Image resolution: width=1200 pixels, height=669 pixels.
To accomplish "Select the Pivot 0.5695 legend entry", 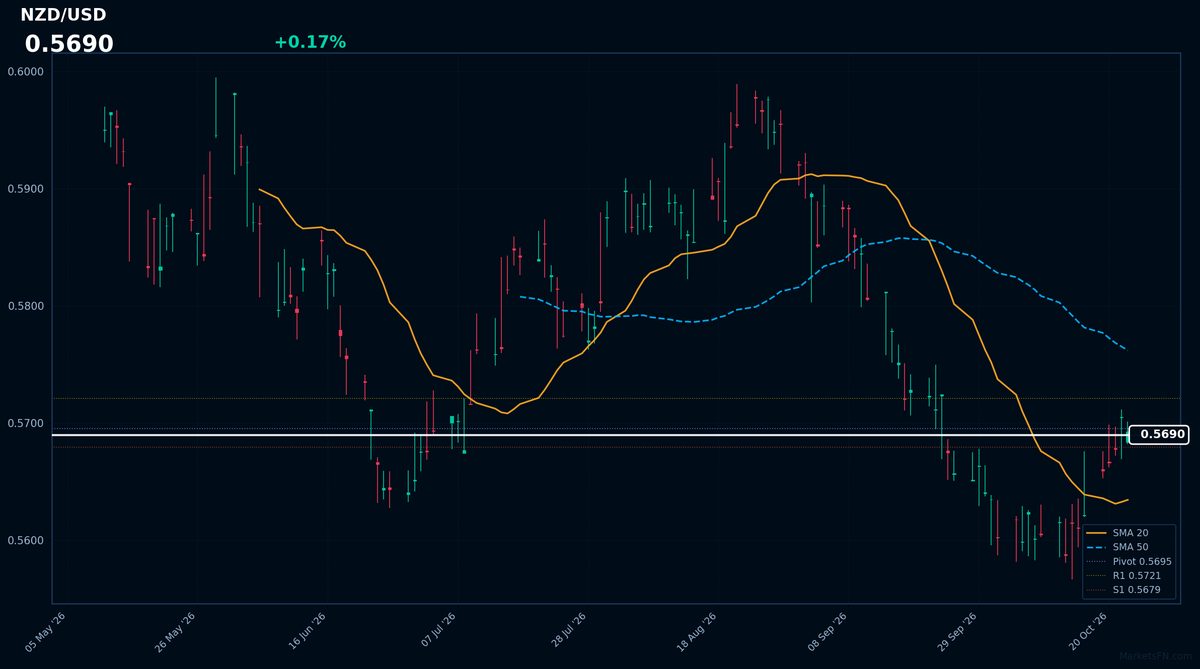I will [1128, 562].
